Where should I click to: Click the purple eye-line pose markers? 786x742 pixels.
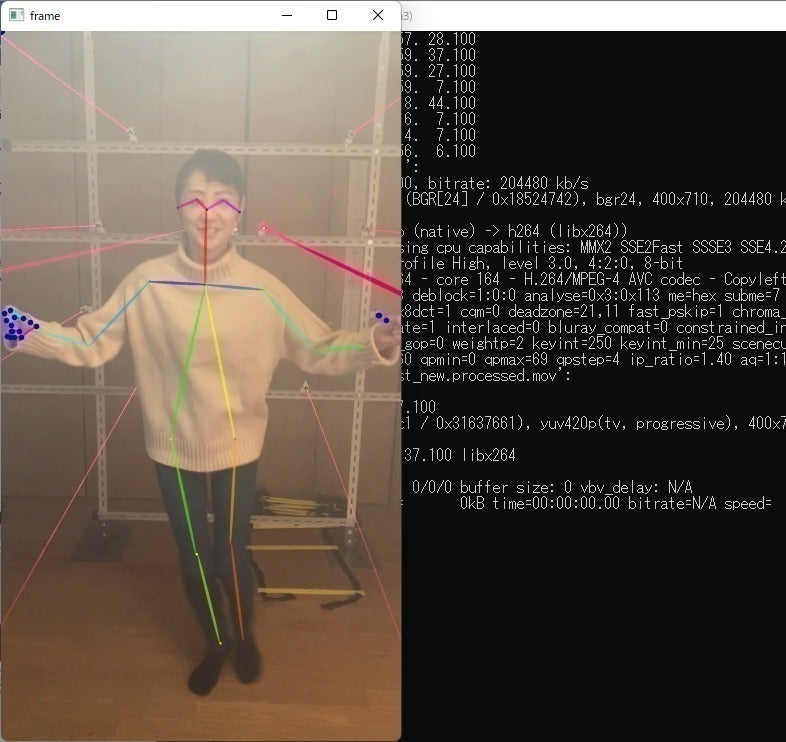(x=209, y=205)
